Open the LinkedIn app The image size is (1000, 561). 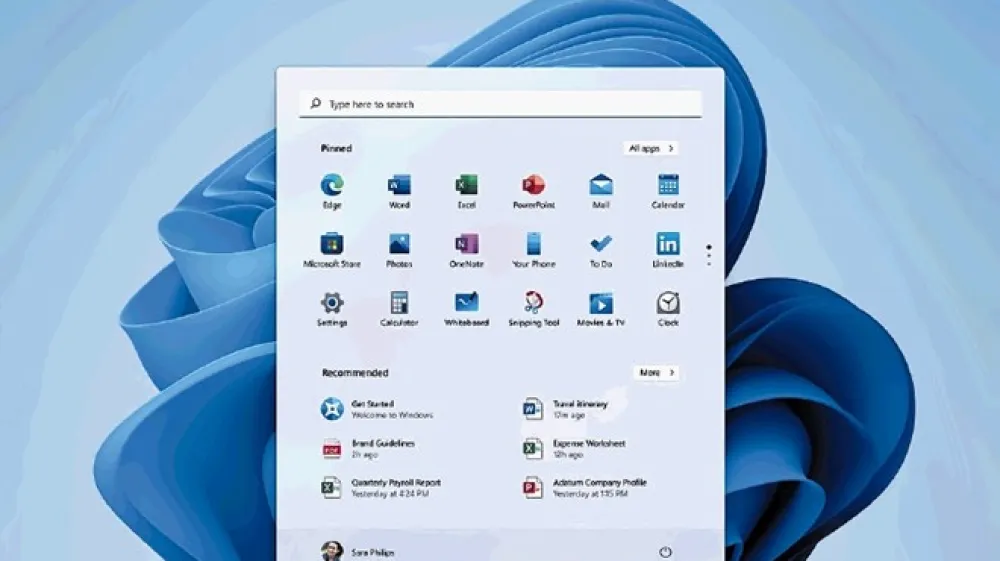[x=668, y=249]
